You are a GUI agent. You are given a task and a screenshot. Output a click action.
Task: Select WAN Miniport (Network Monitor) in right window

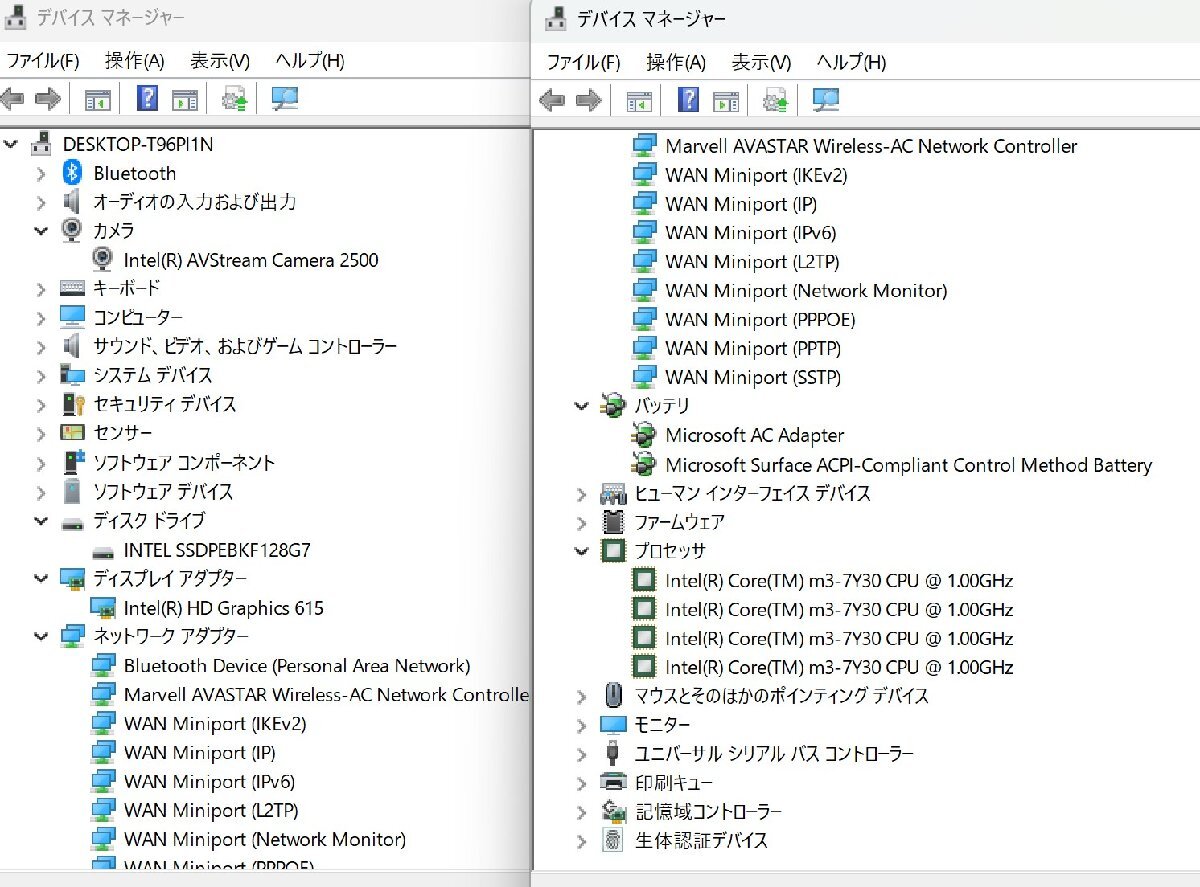[x=806, y=291]
